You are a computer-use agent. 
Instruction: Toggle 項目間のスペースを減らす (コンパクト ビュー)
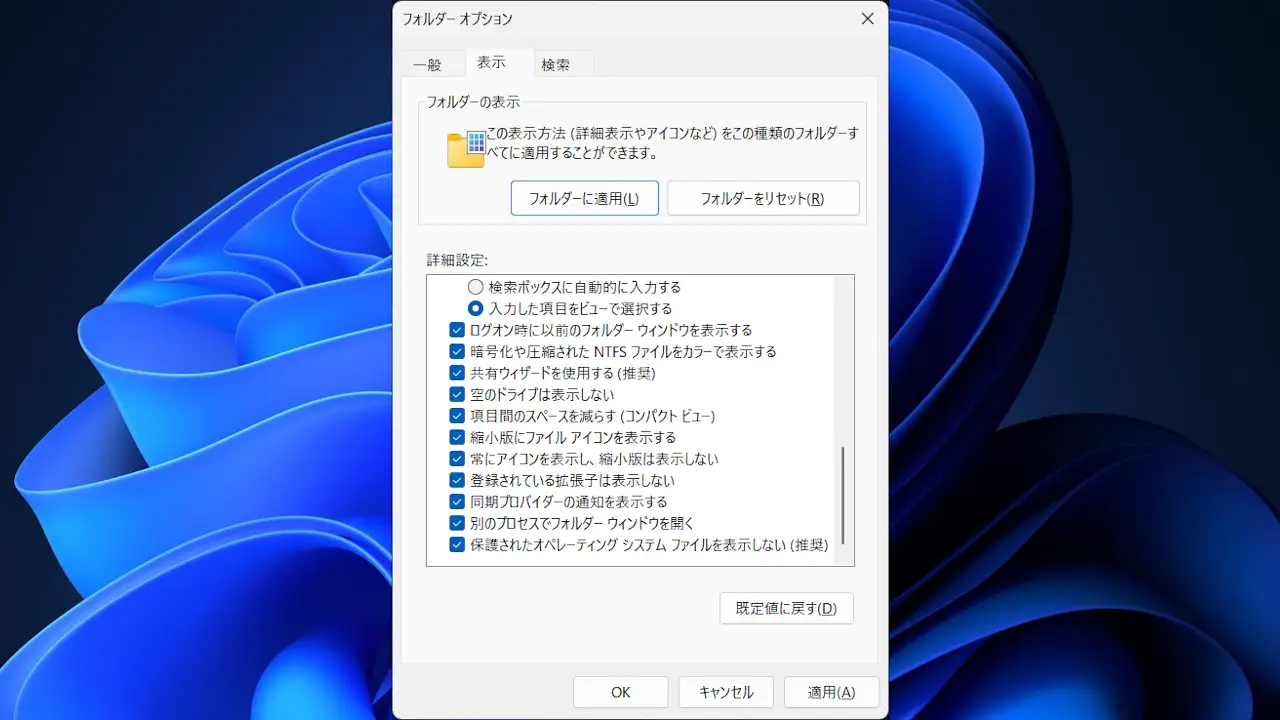(457, 416)
